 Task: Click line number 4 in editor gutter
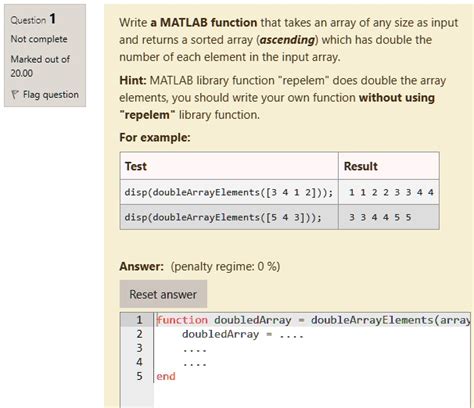pos(139,362)
